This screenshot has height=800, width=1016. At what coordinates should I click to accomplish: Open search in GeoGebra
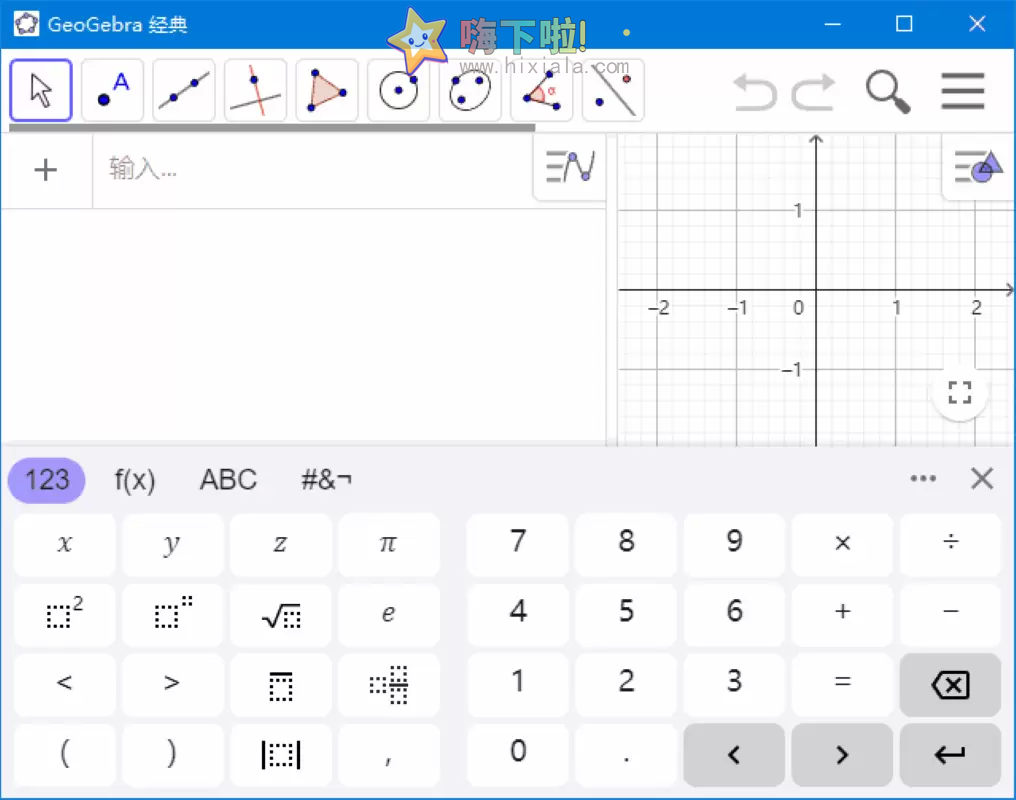[x=887, y=91]
